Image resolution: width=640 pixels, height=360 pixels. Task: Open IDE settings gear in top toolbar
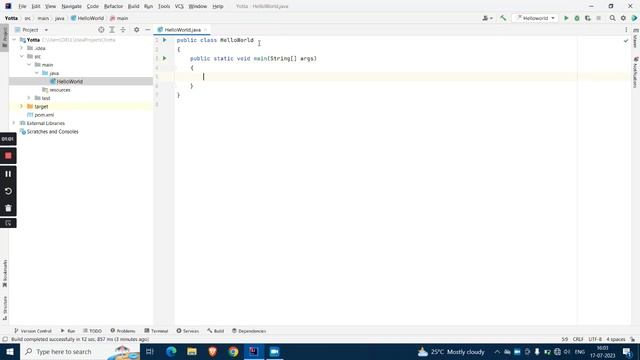point(623,18)
